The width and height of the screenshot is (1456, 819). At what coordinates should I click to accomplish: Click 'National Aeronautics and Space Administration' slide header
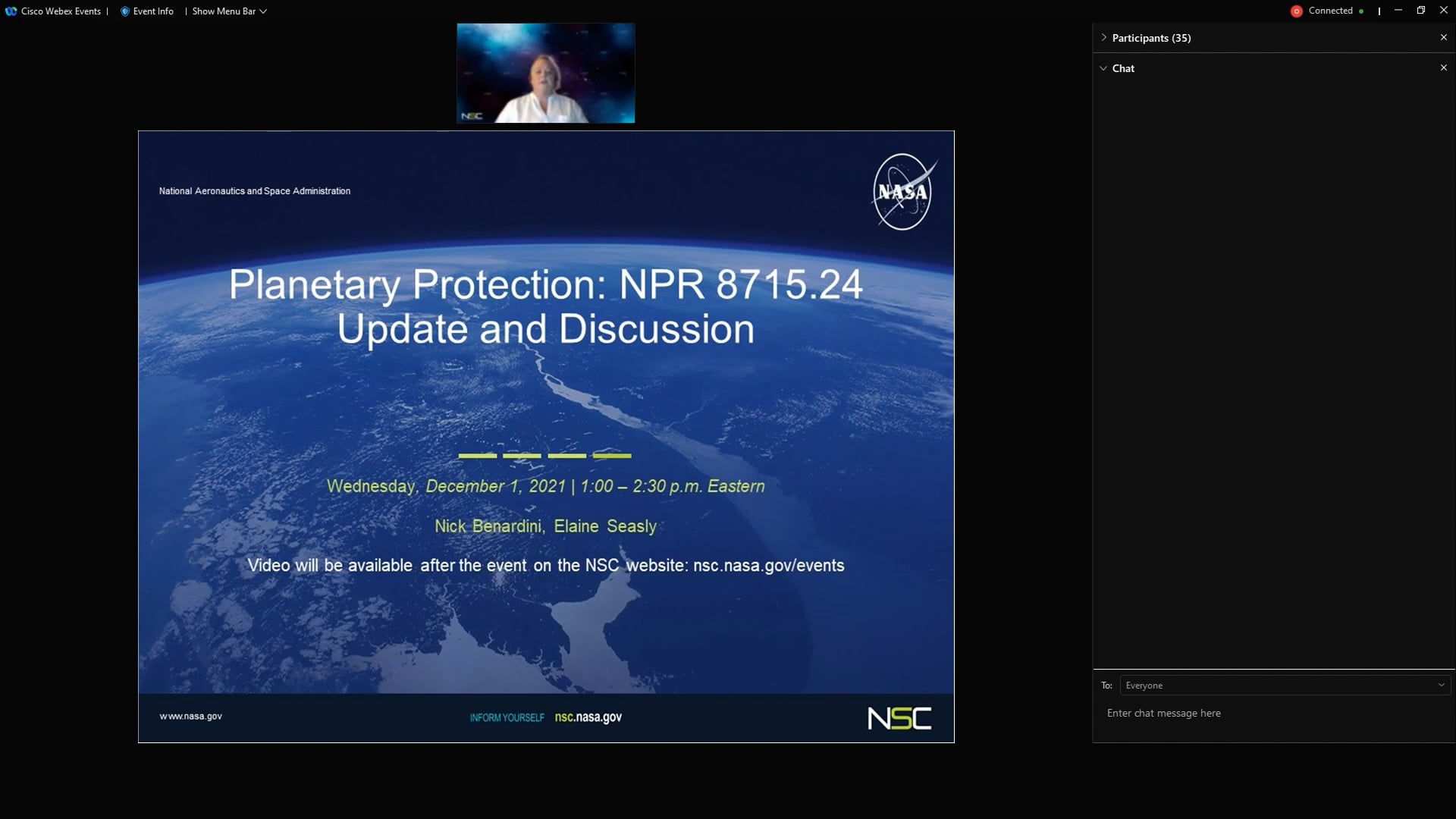click(x=255, y=191)
